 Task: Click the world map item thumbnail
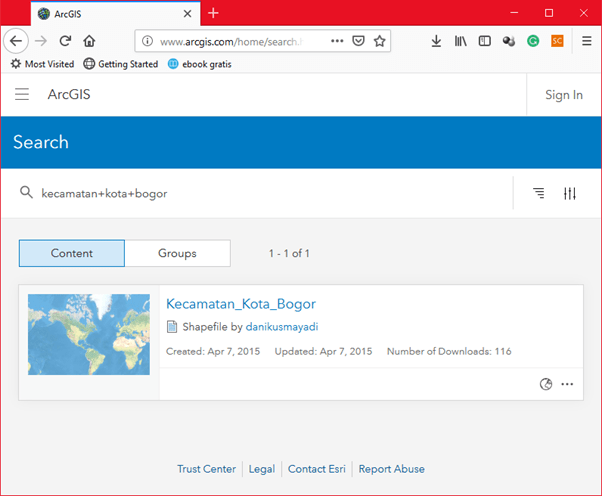point(89,334)
